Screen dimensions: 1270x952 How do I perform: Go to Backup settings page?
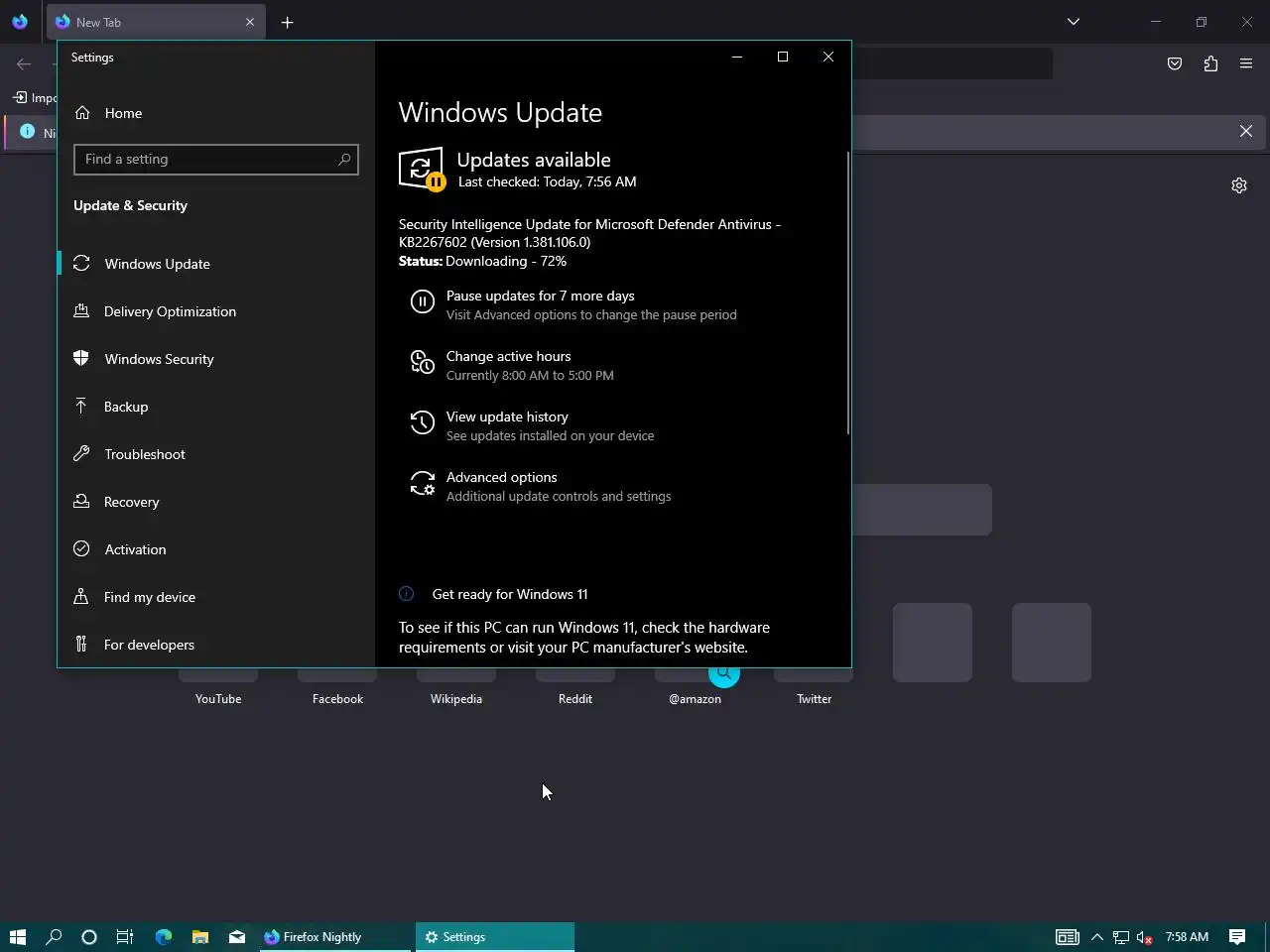[216, 407]
